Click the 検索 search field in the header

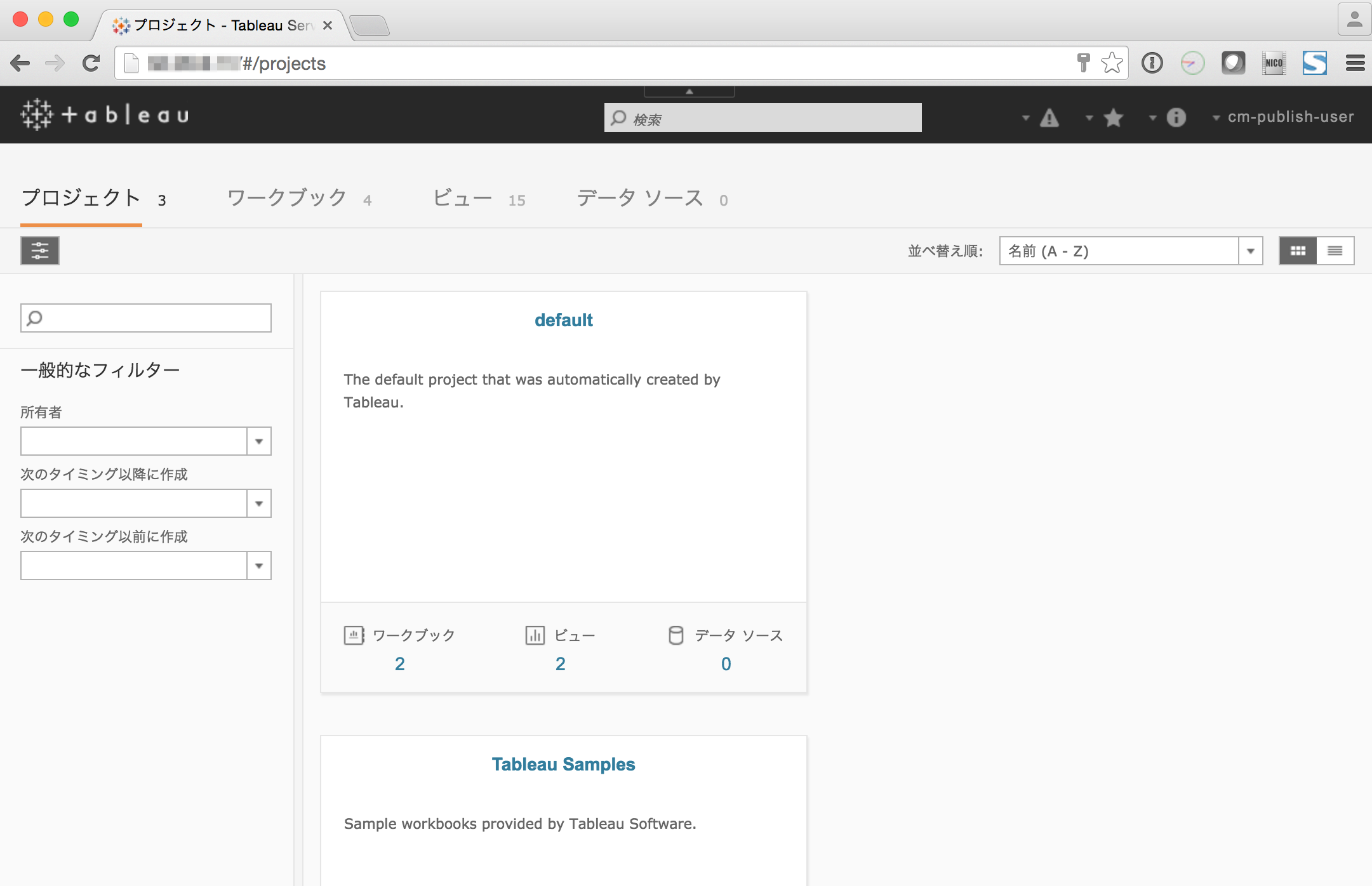pyautogui.click(x=762, y=117)
